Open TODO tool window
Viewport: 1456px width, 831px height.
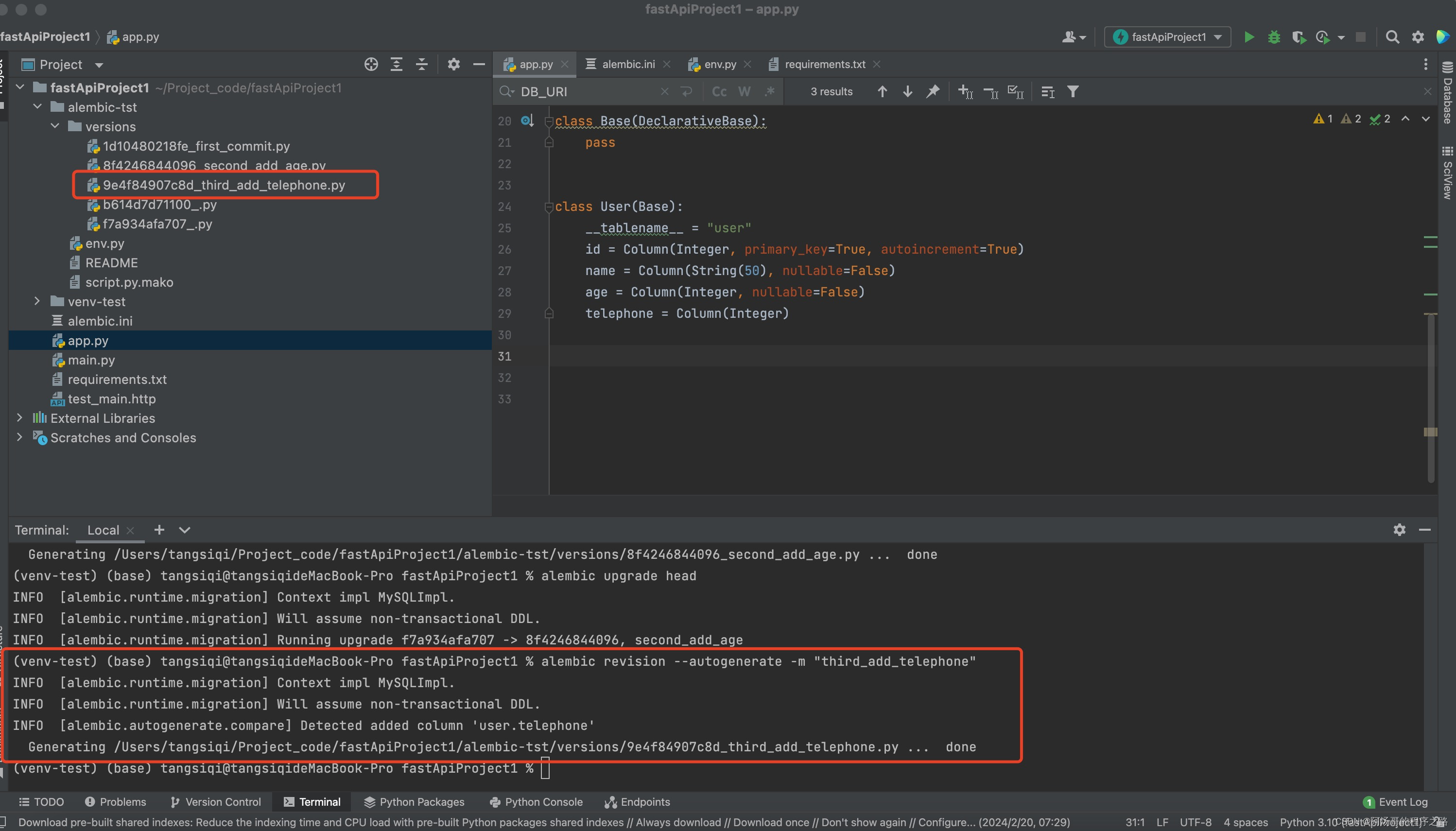pos(41,802)
